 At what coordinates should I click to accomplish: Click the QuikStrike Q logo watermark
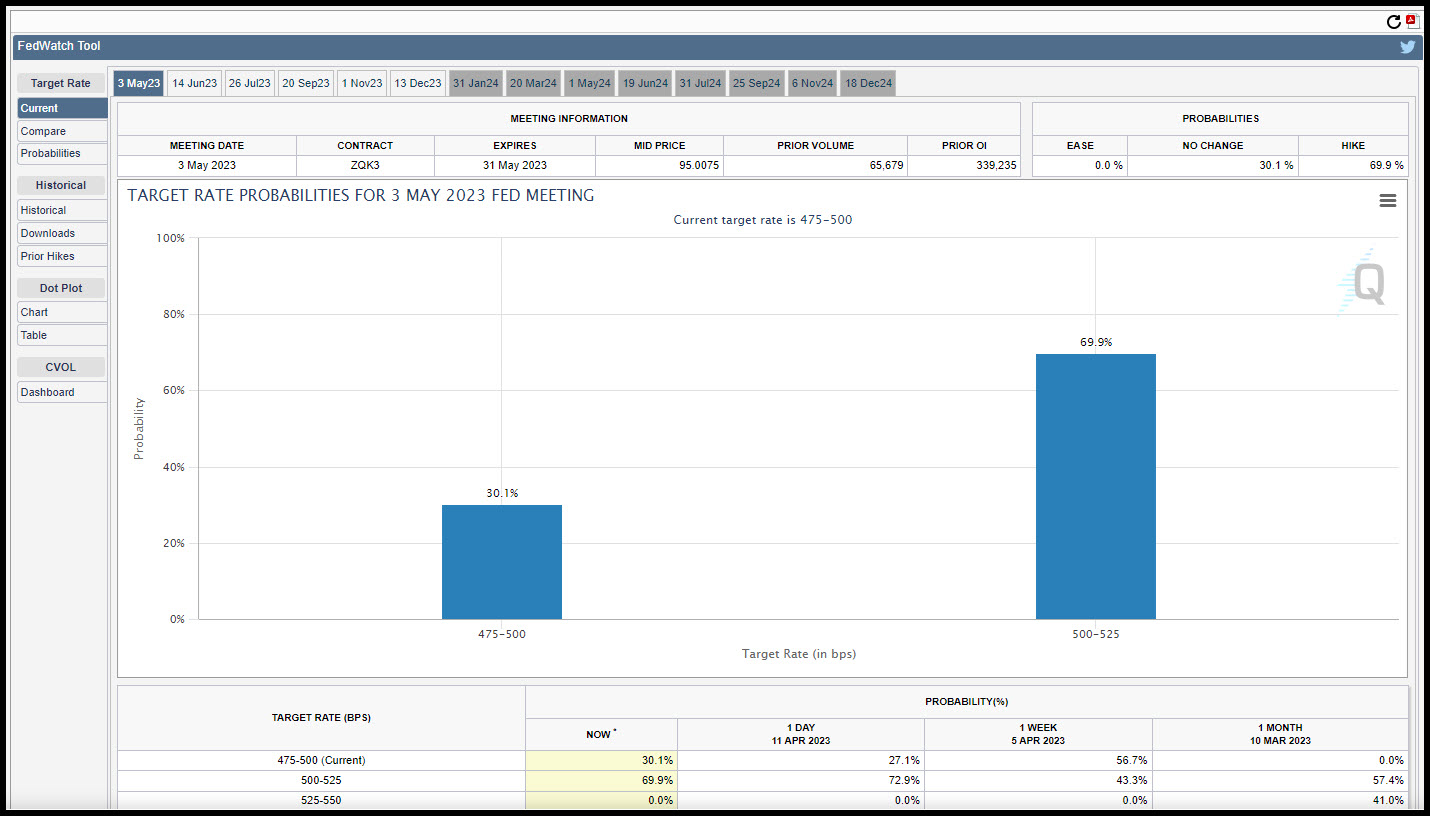click(x=1362, y=282)
